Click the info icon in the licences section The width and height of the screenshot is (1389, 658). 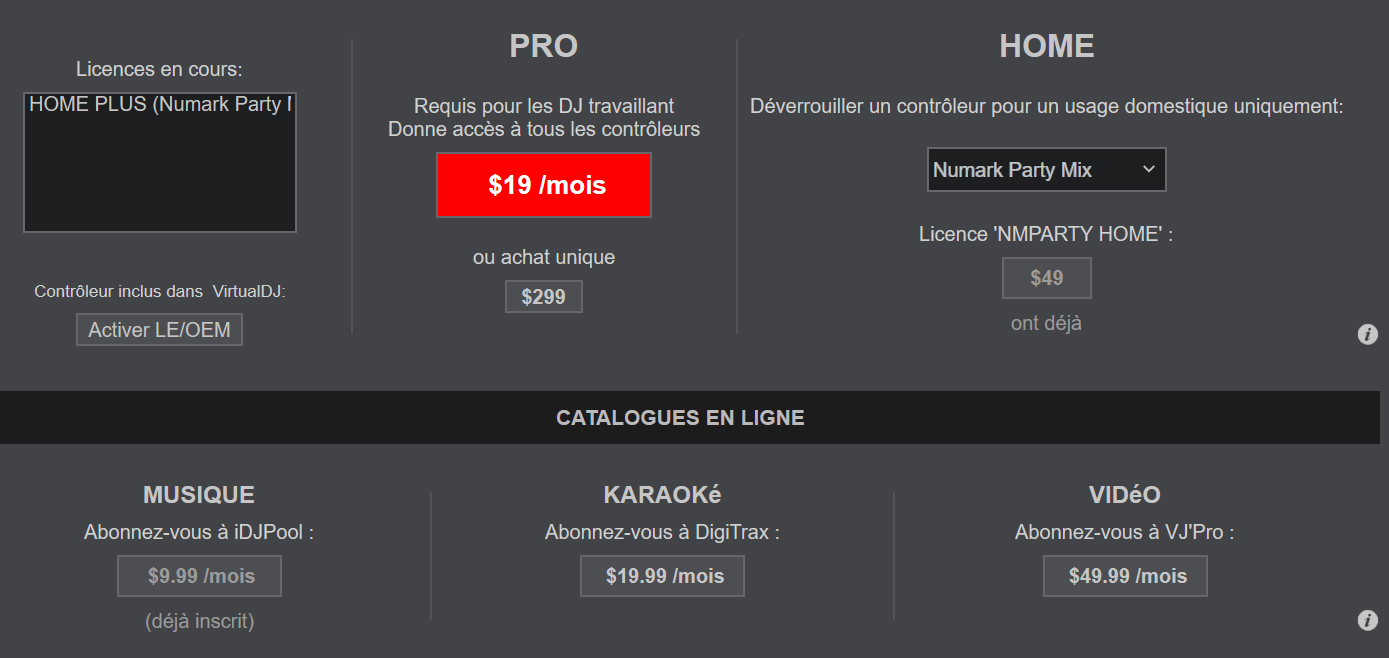1367,334
